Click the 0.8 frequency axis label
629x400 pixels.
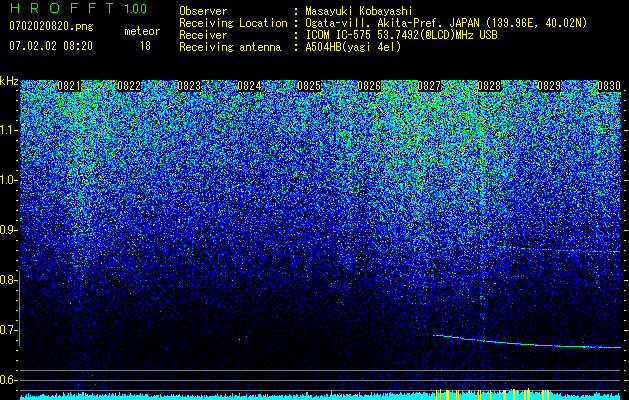click(x=8, y=280)
